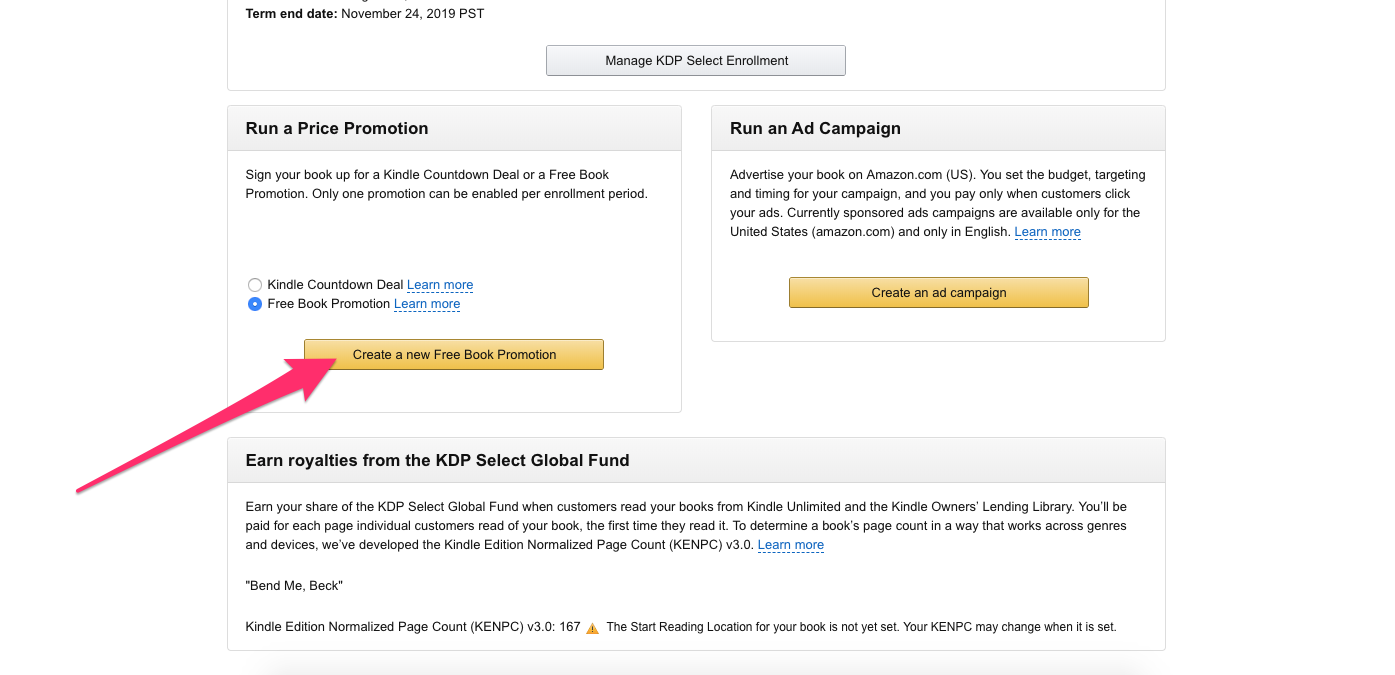Open Learn more beside Kindle Countdown Deal

440,285
